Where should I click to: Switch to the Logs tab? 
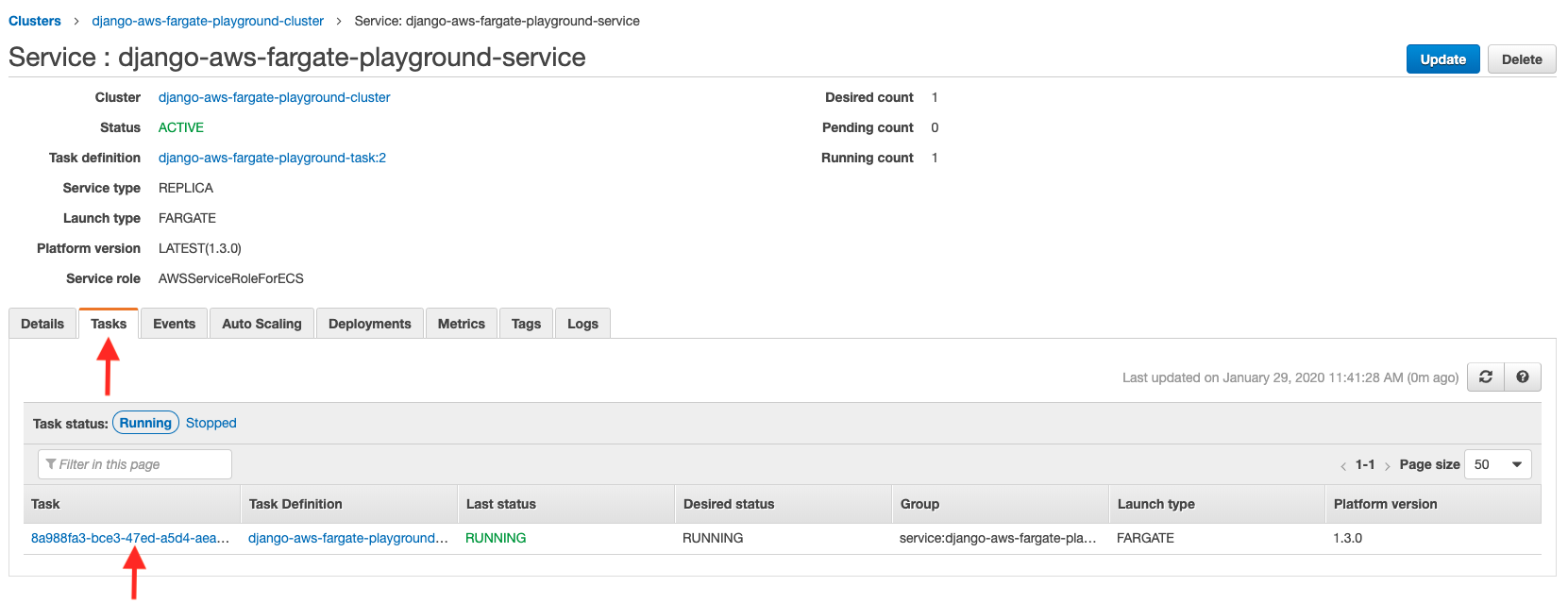(x=582, y=324)
